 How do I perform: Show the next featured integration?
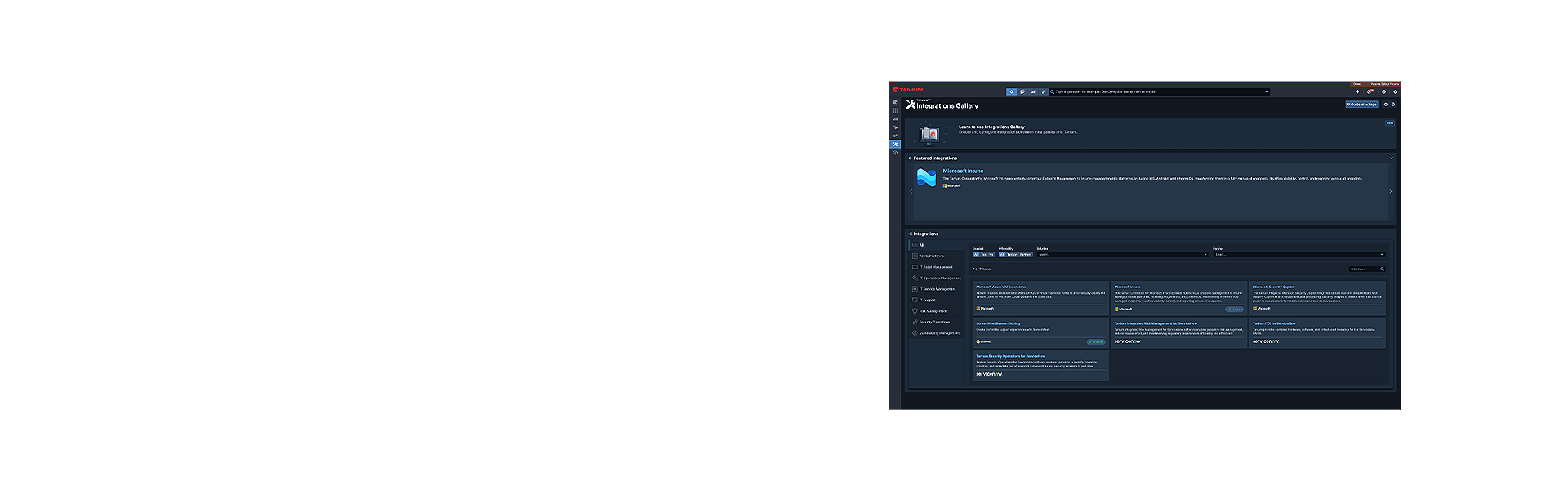(1391, 191)
